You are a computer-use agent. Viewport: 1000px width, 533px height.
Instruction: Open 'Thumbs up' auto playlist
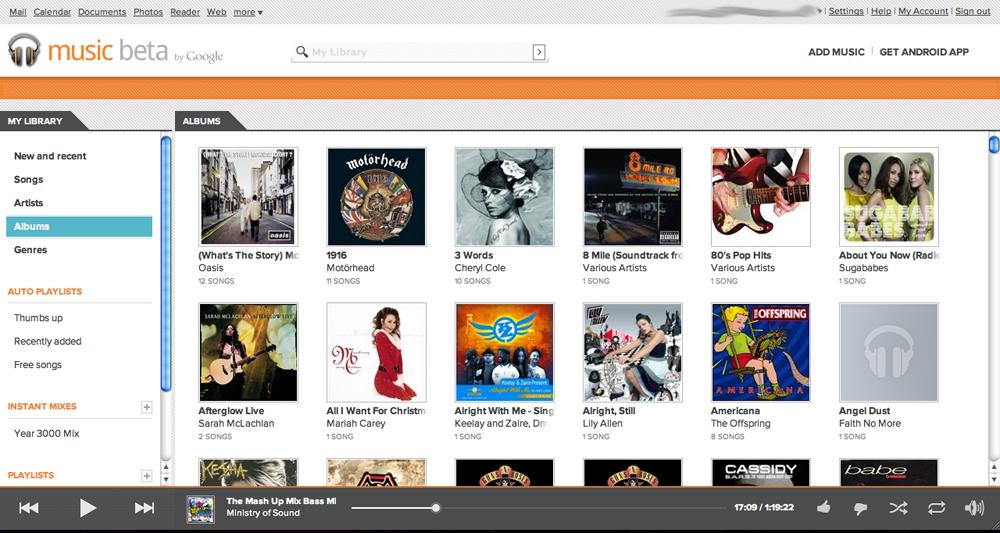click(x=38, y=318)
